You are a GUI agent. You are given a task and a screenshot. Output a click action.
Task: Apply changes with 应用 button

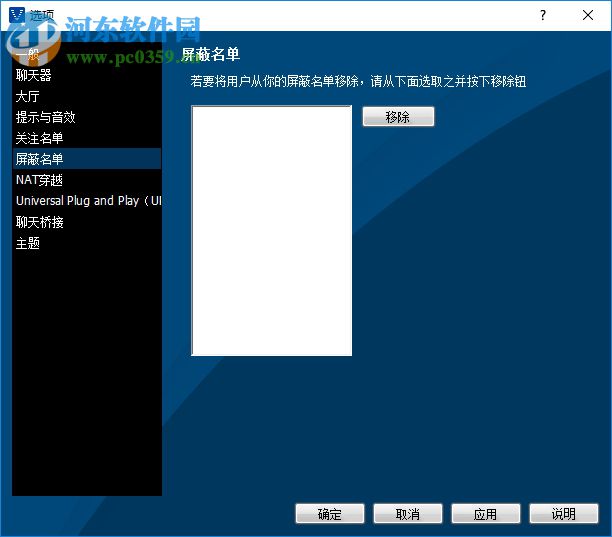486,514
